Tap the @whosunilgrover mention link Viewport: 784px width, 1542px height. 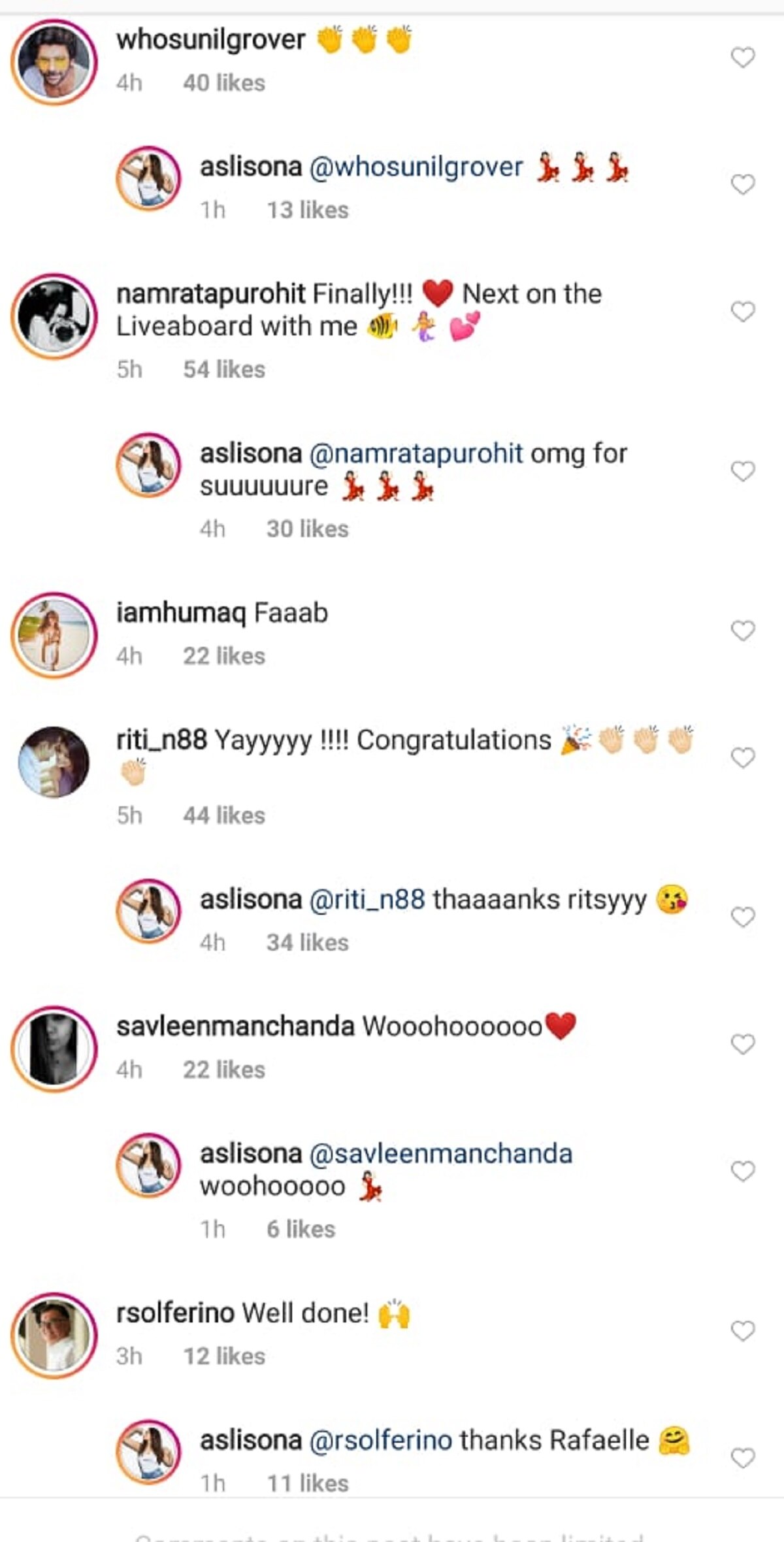416,167
